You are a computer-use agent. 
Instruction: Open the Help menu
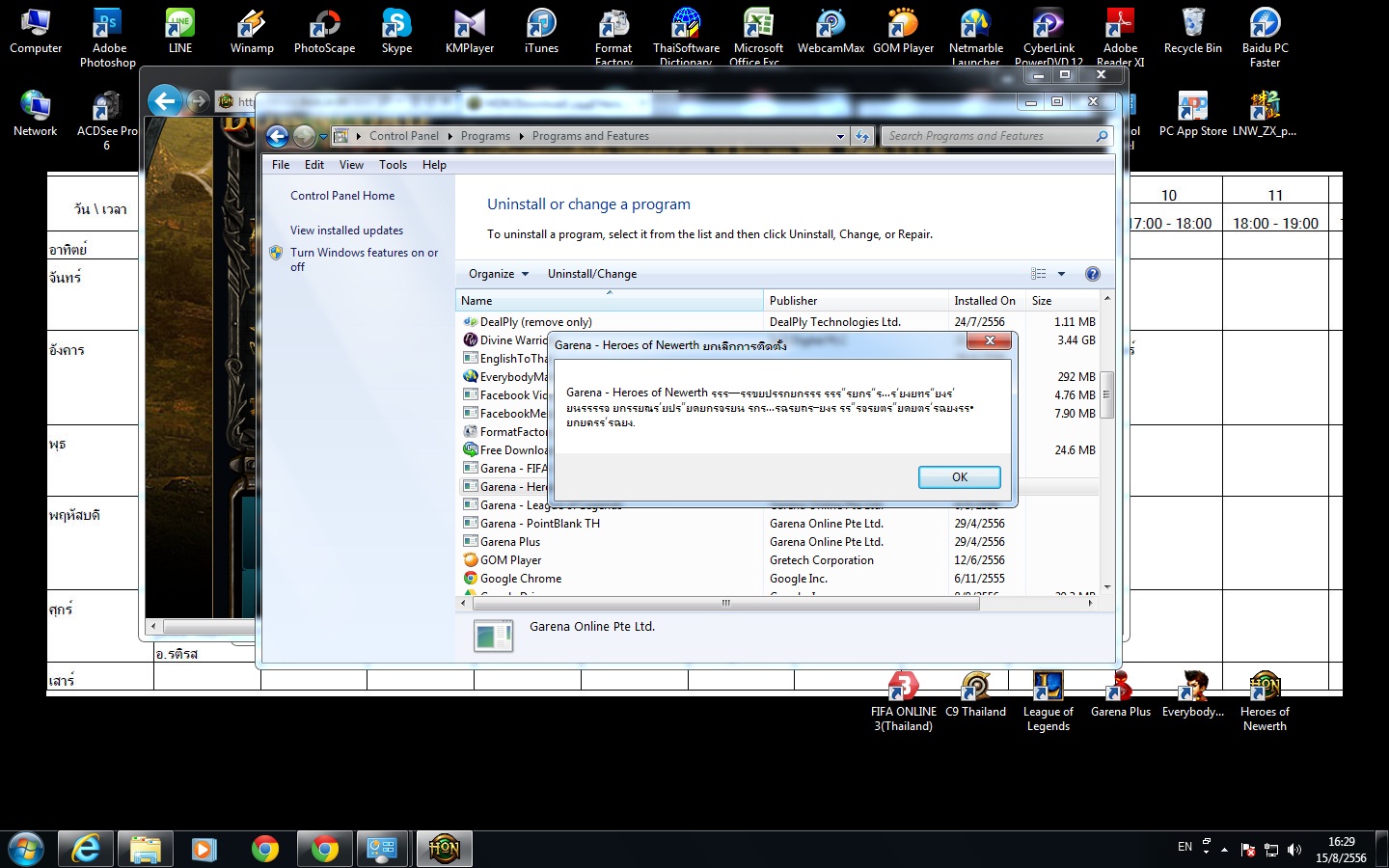[434, 165]
